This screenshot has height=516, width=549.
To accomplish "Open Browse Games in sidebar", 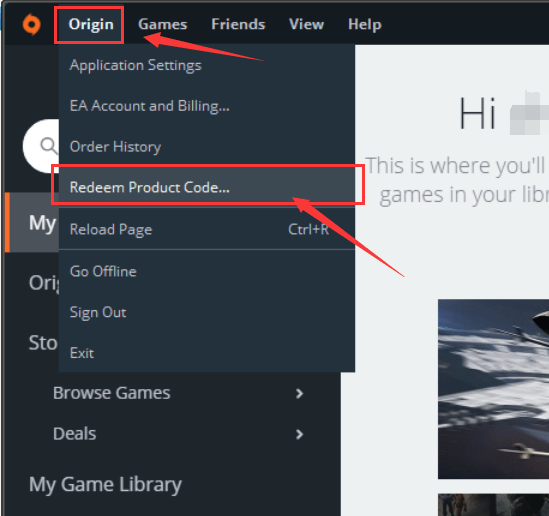I will click(x=111, y=393).
